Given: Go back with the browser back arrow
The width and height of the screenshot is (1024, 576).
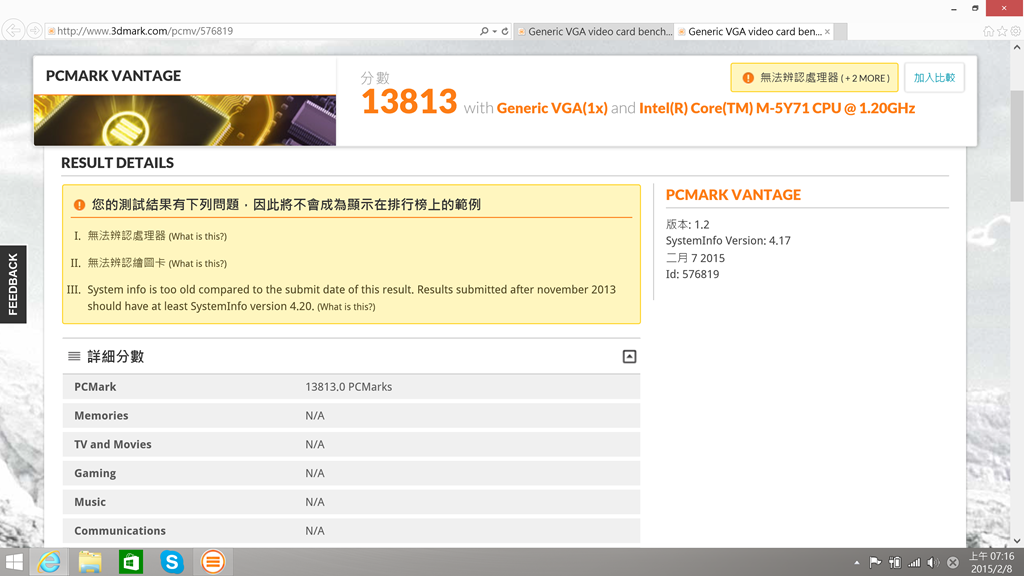Looking at the screenshot, I should [x=13, y=30].
